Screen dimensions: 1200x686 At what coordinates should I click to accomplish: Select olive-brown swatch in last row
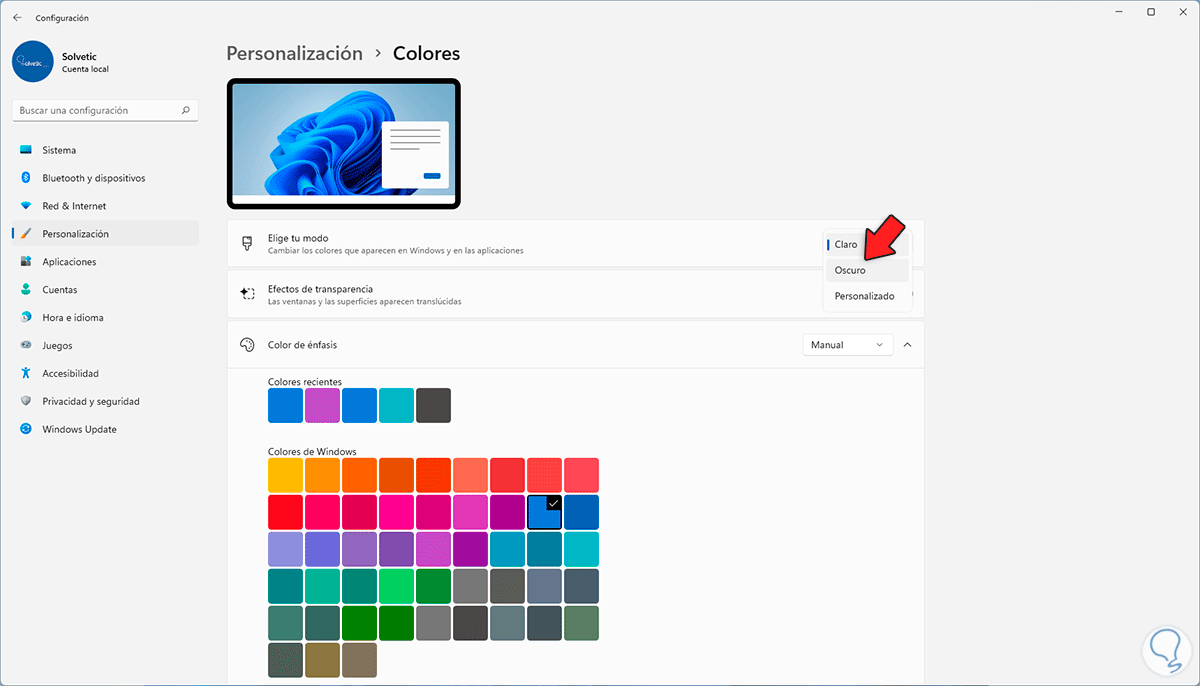(323, 660)
